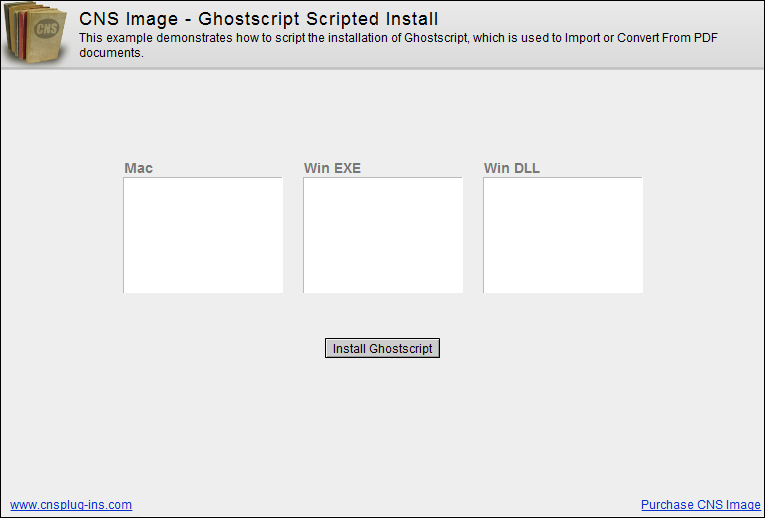Image resolution: width=765 pixels, height=518 pixels.
Task: Open the www.cnsplug-ins.com link
Action: 71,505
